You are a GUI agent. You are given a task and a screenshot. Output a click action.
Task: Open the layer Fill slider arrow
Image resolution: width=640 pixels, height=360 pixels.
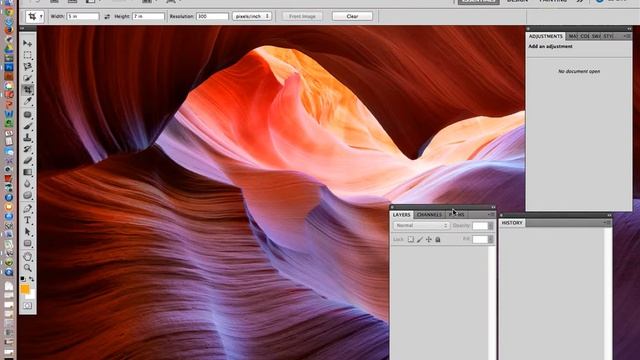click(x=491, y=239)
